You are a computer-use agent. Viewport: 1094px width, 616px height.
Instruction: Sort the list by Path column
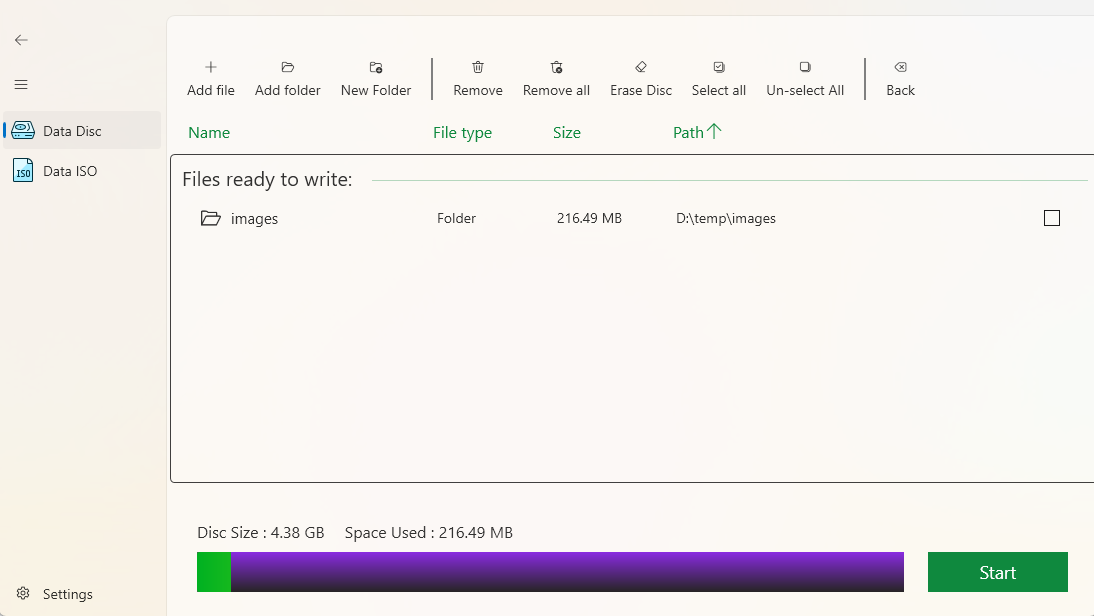tap(689, 133)
